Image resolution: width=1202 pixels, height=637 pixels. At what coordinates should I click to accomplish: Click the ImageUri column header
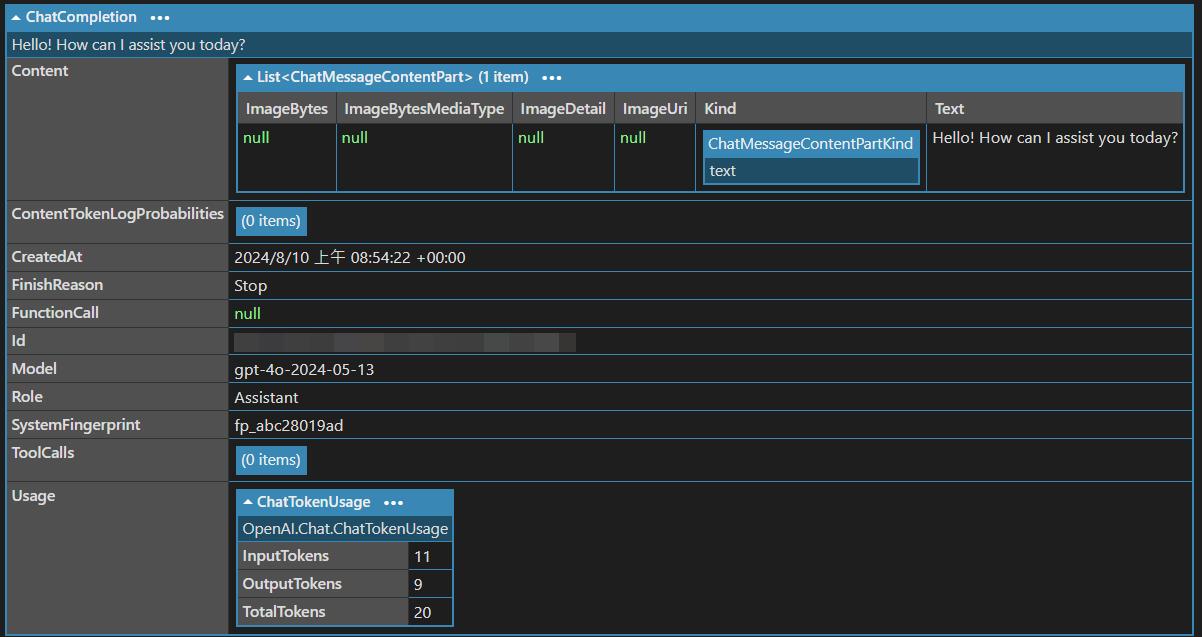pos(654,109)
